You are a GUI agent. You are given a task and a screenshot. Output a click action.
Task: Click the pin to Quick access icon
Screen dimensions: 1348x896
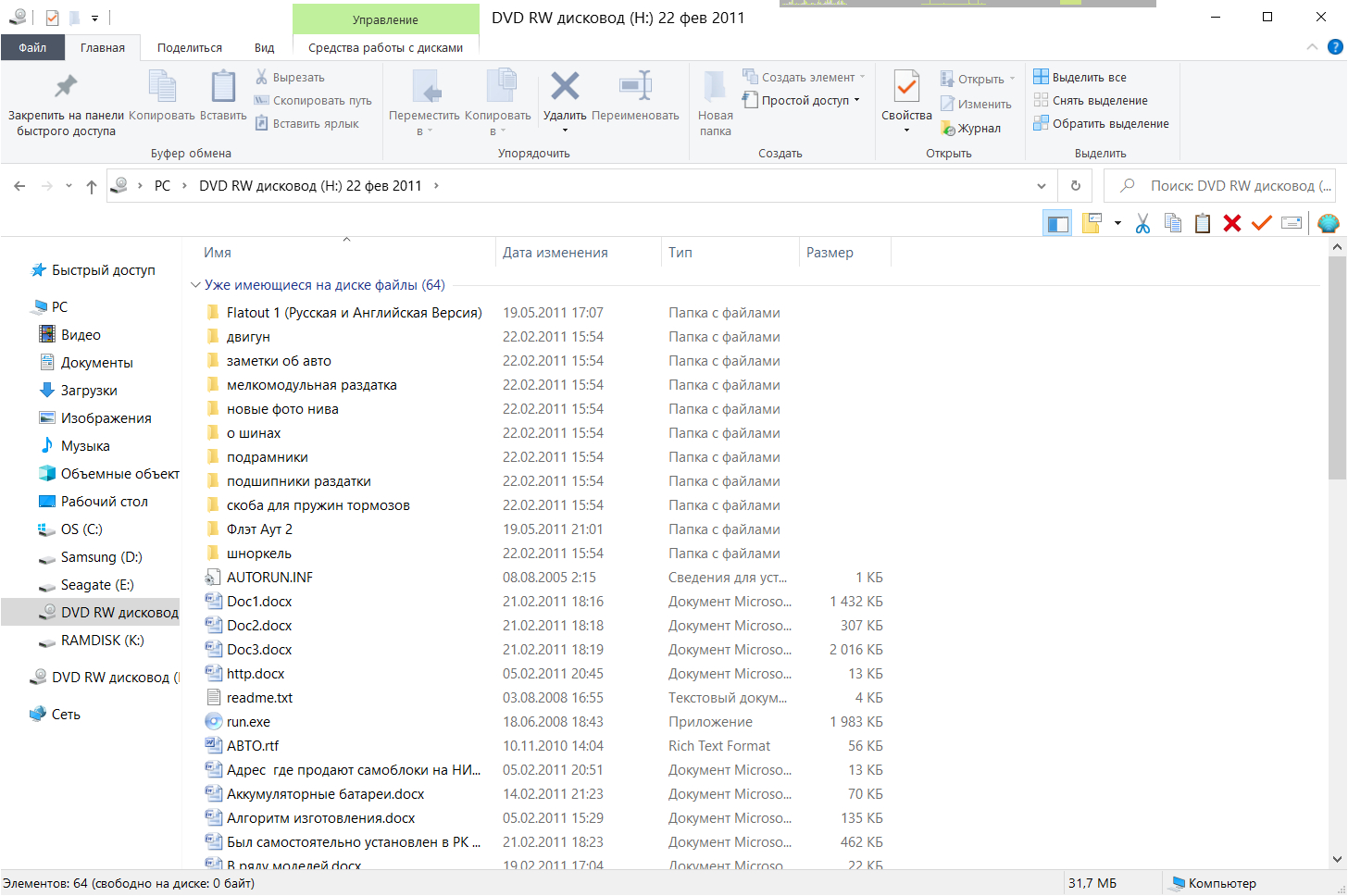pyautogui.click(x=66, y=87)
